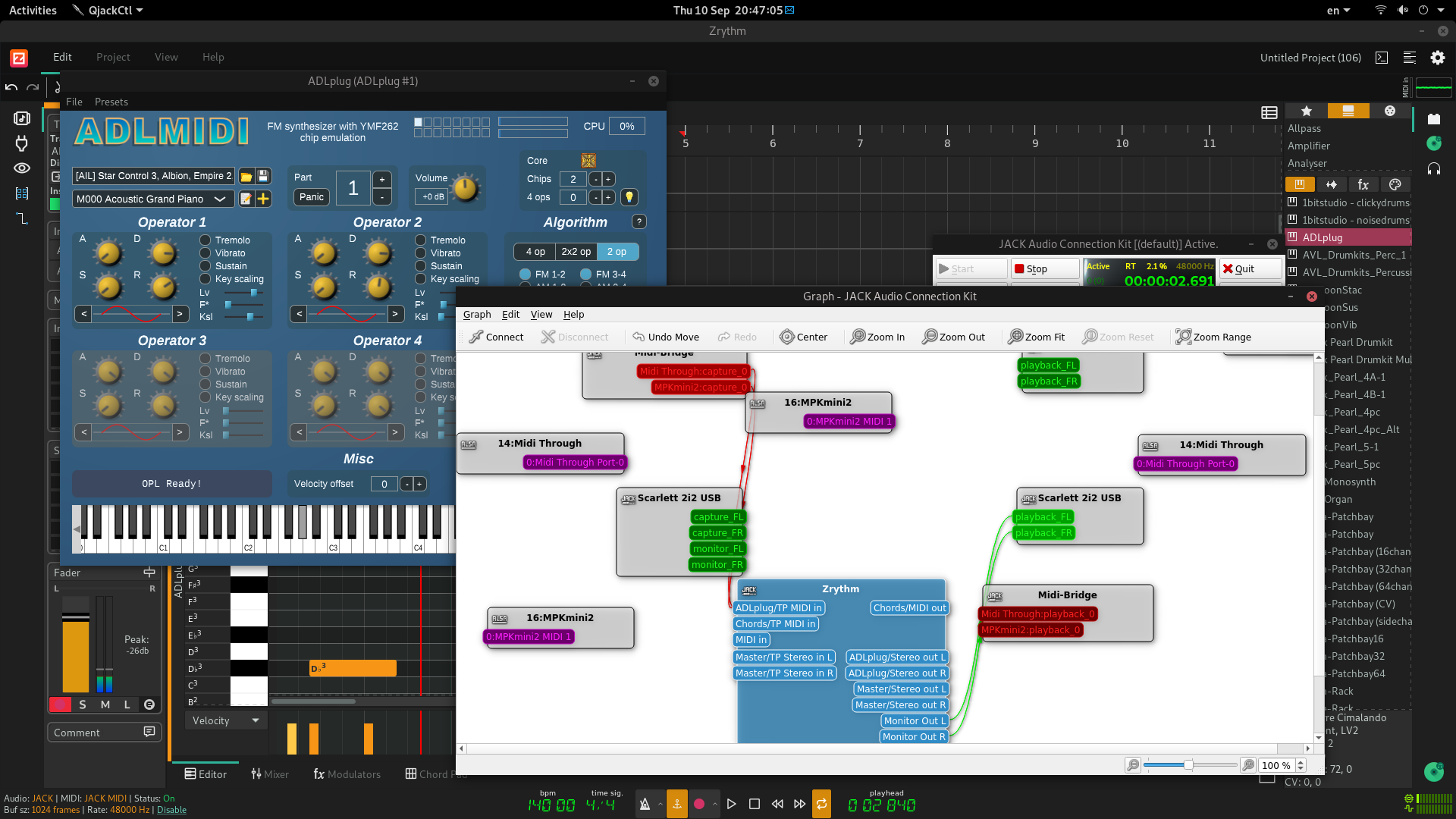This screenshot has height=819, width=1456.
Task: Toggle the metronome in transport bar
Action: point(645,804)
